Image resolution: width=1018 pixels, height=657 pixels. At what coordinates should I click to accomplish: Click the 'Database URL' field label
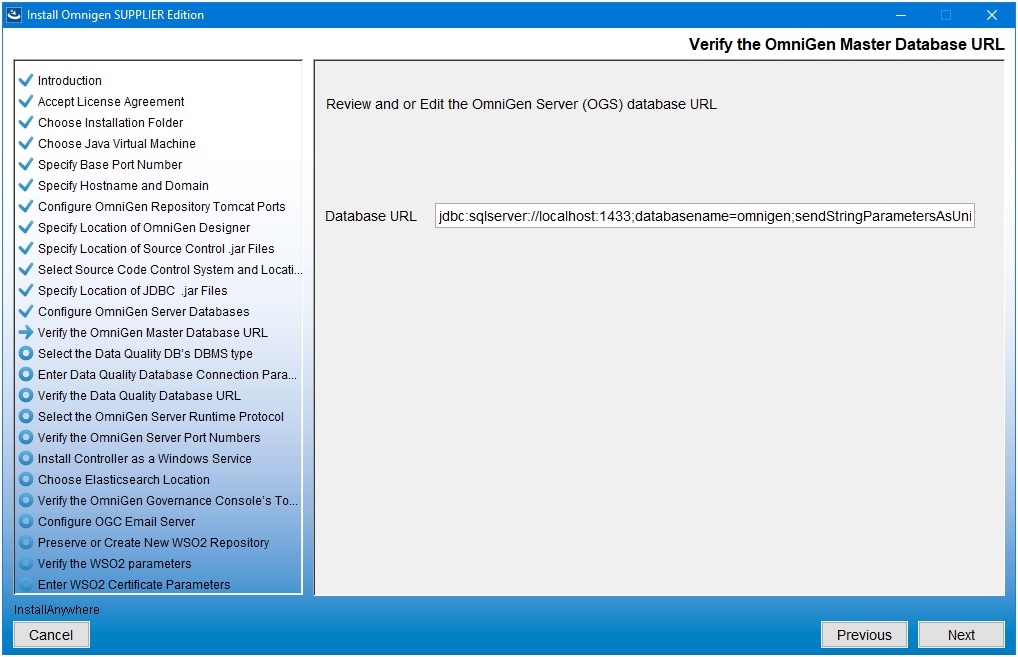click(371, 216)
